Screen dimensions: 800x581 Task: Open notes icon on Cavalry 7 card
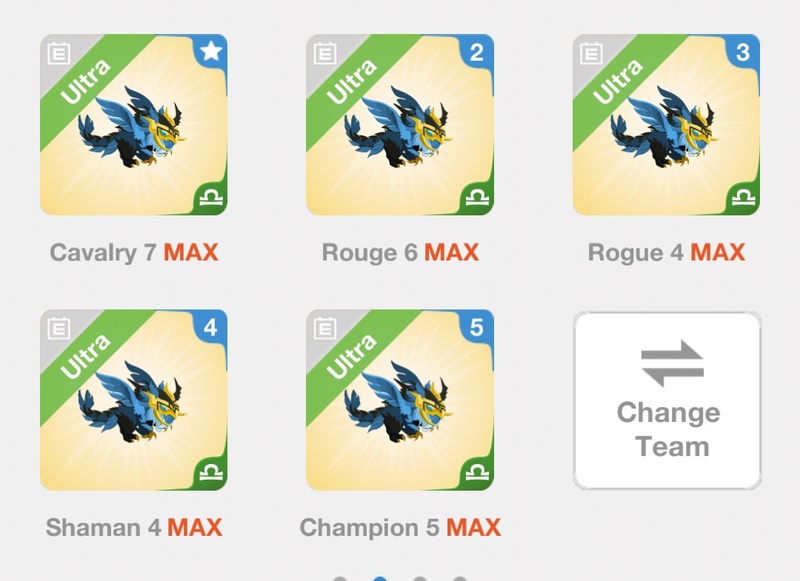pos(59,53)
